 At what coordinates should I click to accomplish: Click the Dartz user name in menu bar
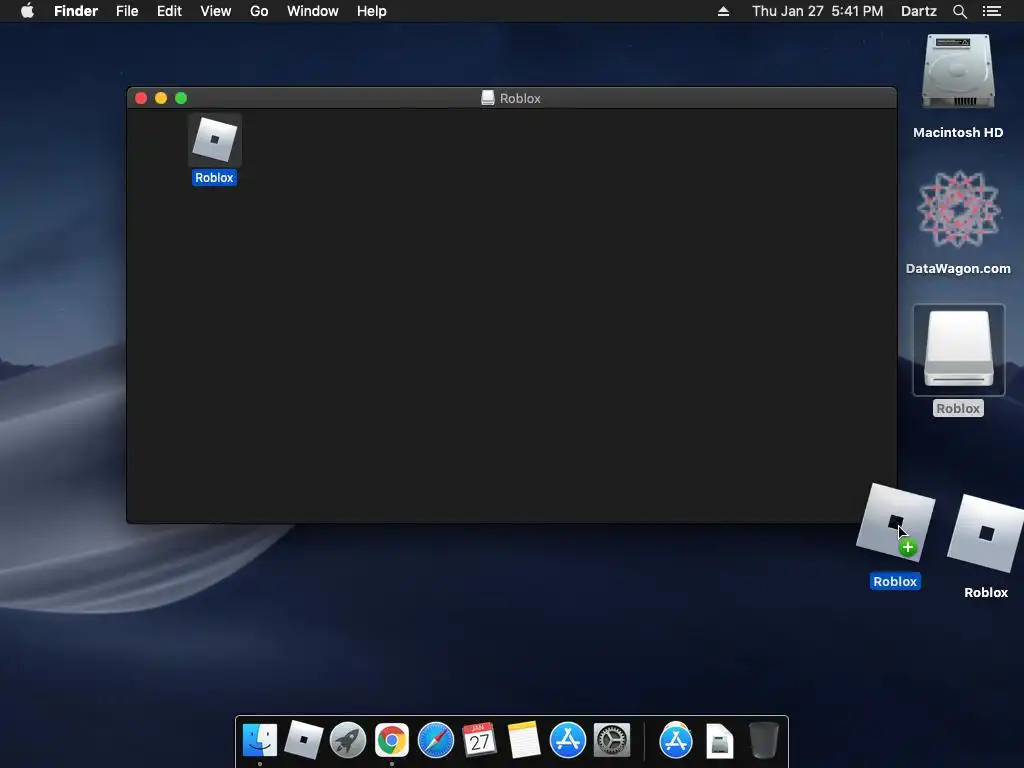919,11
